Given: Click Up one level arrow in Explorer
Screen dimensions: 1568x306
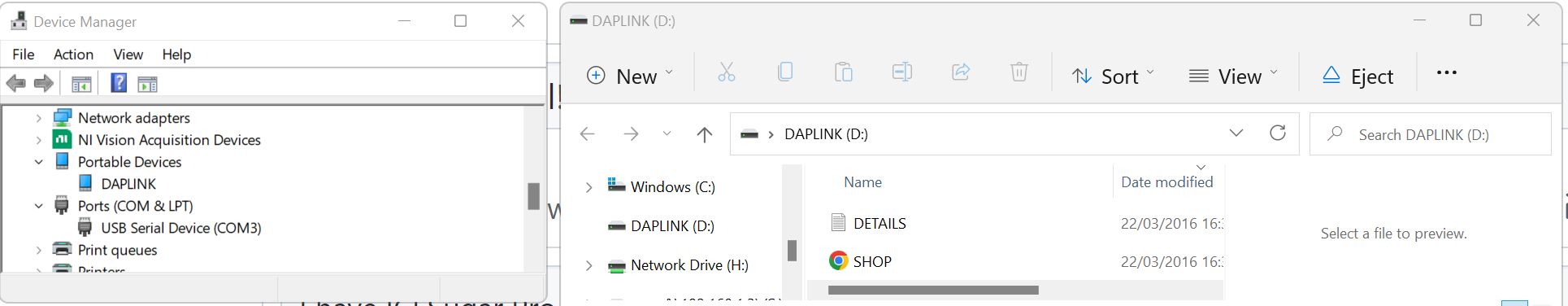Looking at the screenshot, I should click(705, 134).
